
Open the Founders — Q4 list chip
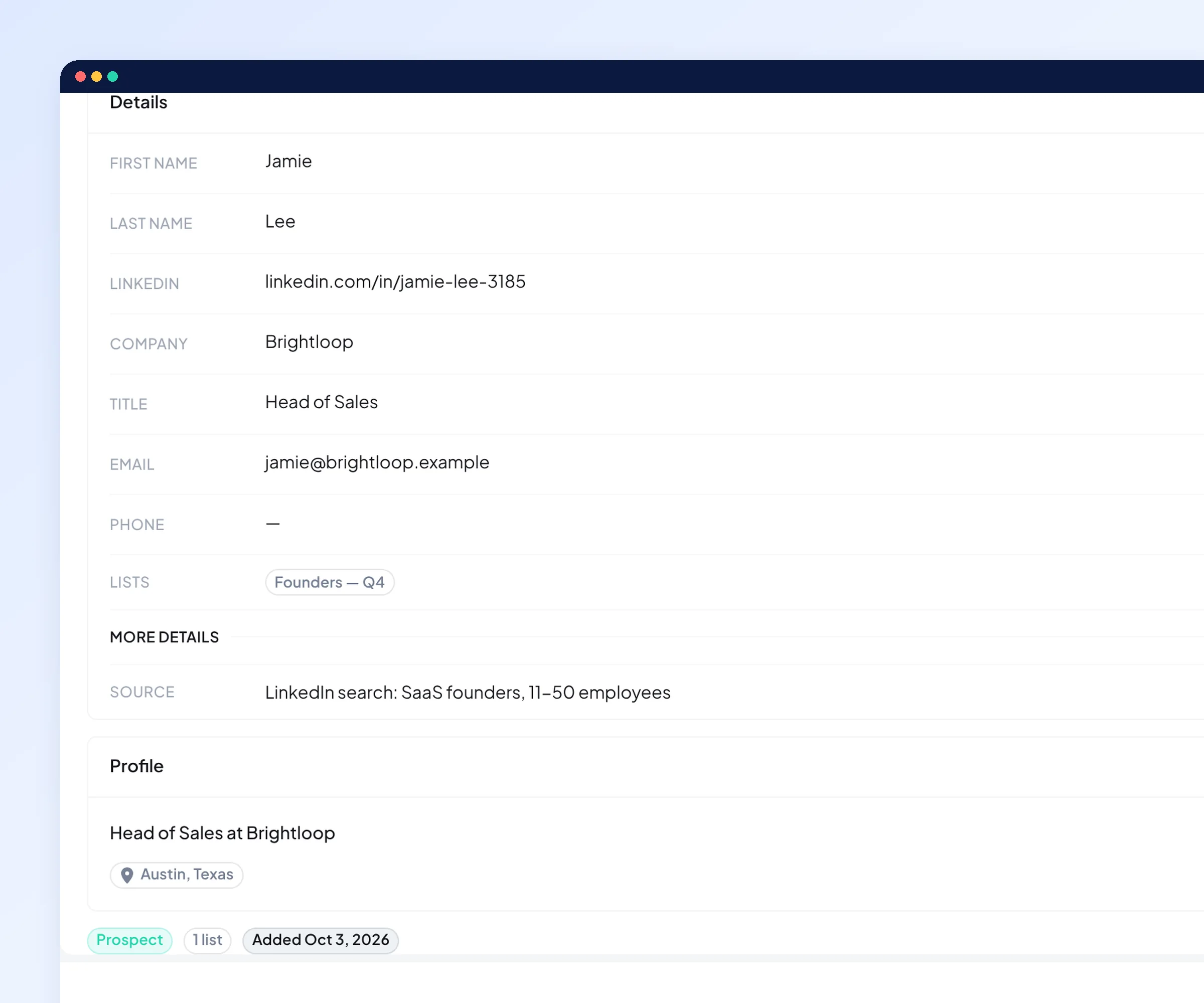330,582
